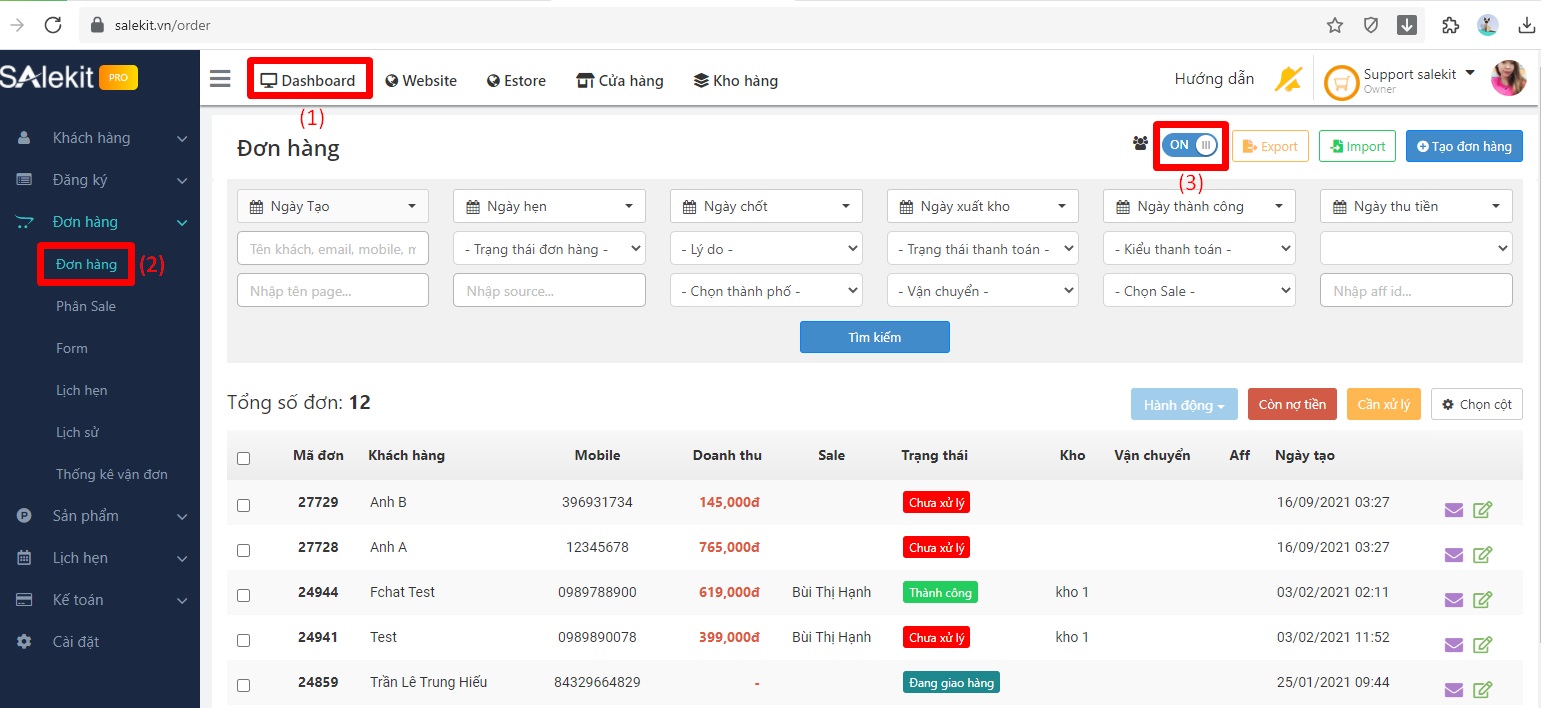This screenshot has width=1548, height=708.
Task: Expand the Sản phẩm sidebar menu
Action: pos(100,516)
